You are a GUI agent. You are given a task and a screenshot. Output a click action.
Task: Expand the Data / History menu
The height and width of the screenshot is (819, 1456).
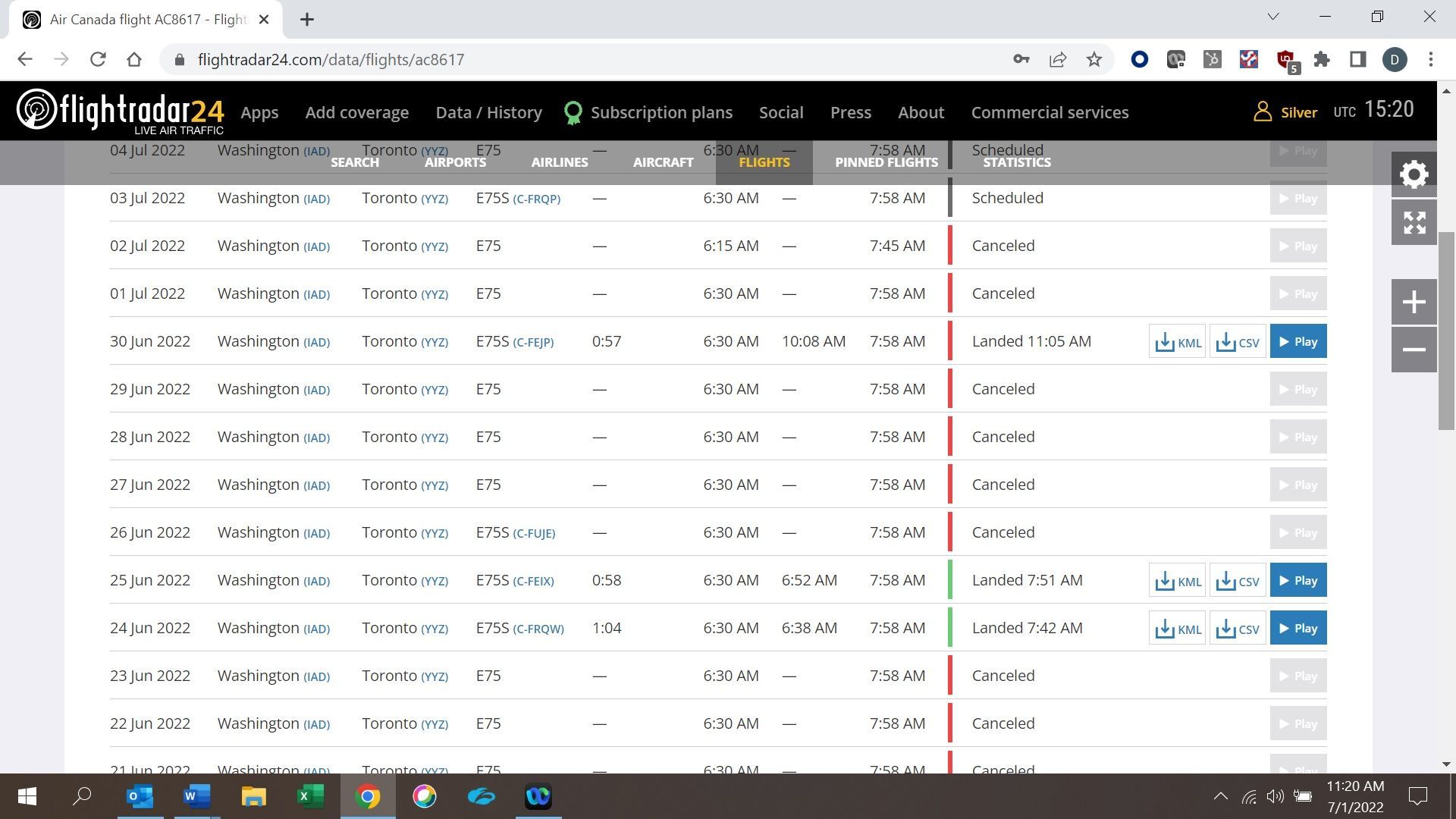[x=488, y=112]
